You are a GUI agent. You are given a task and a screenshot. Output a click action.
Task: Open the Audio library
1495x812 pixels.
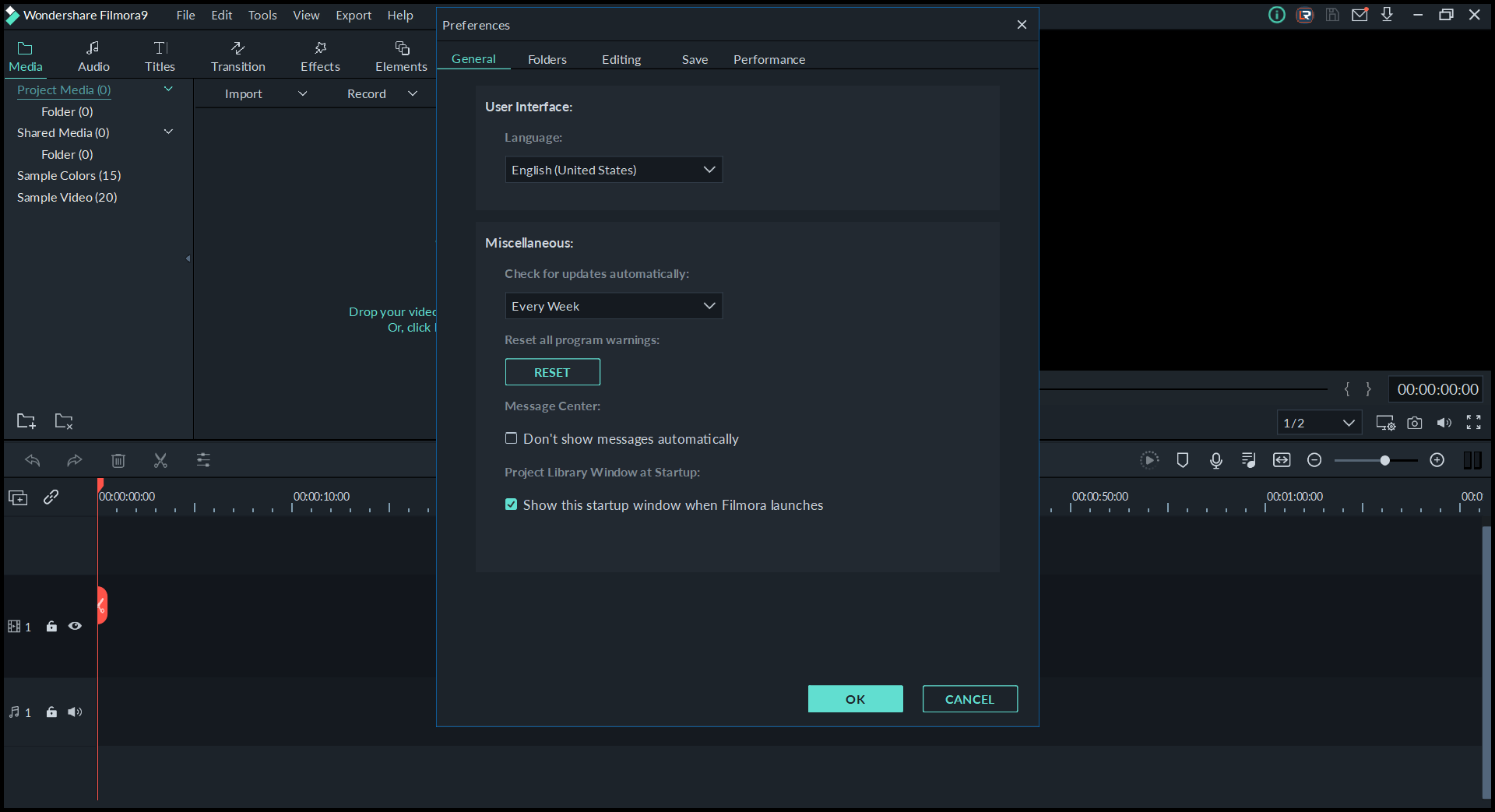pos(93,57)
